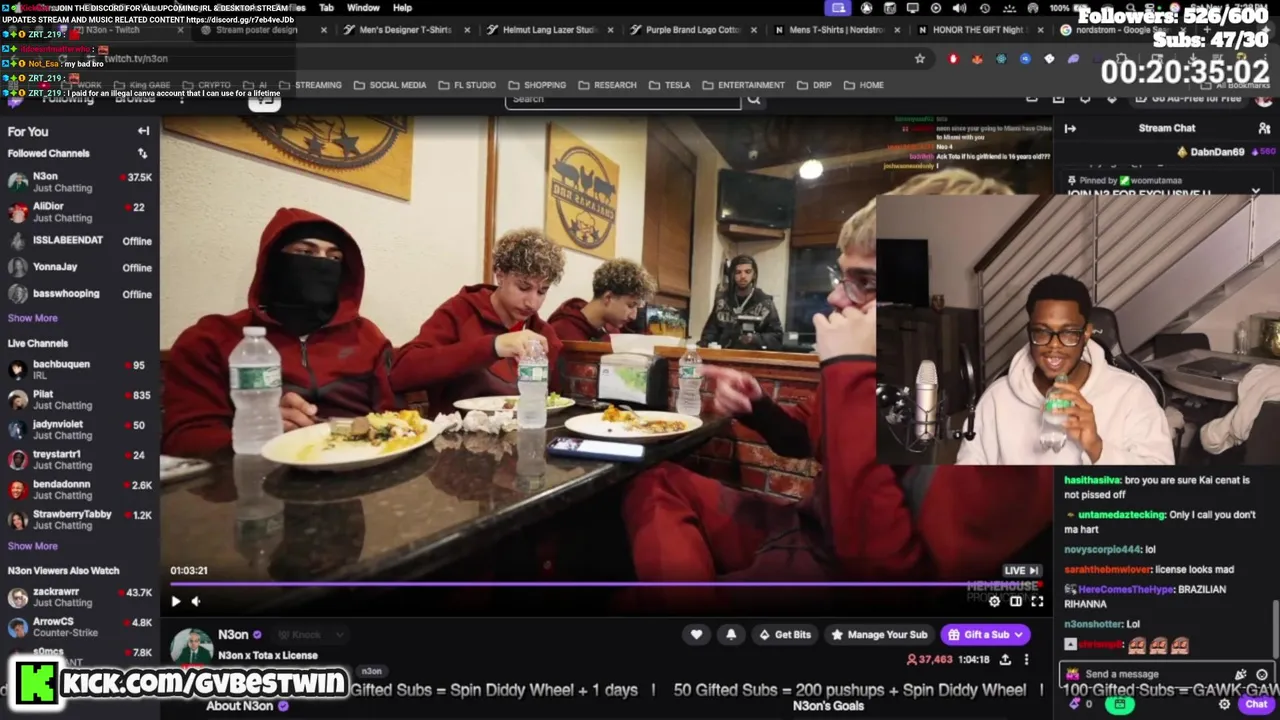
Task: Sort Followed Channels with the arrows icon
Action: click(x=142, y=153)
